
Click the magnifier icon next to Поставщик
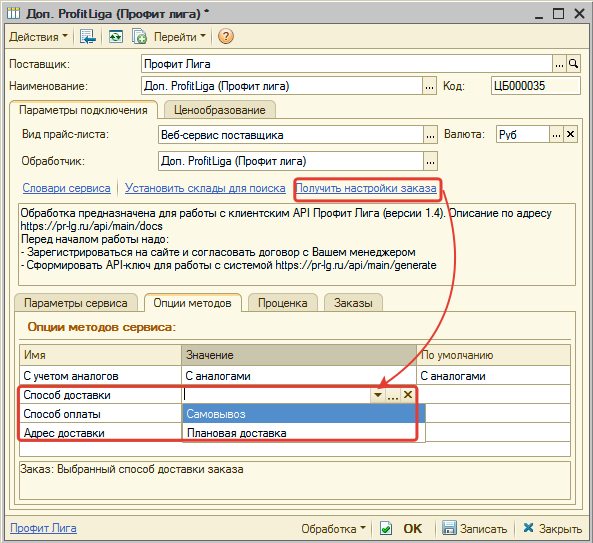click(x=573, y=64)
